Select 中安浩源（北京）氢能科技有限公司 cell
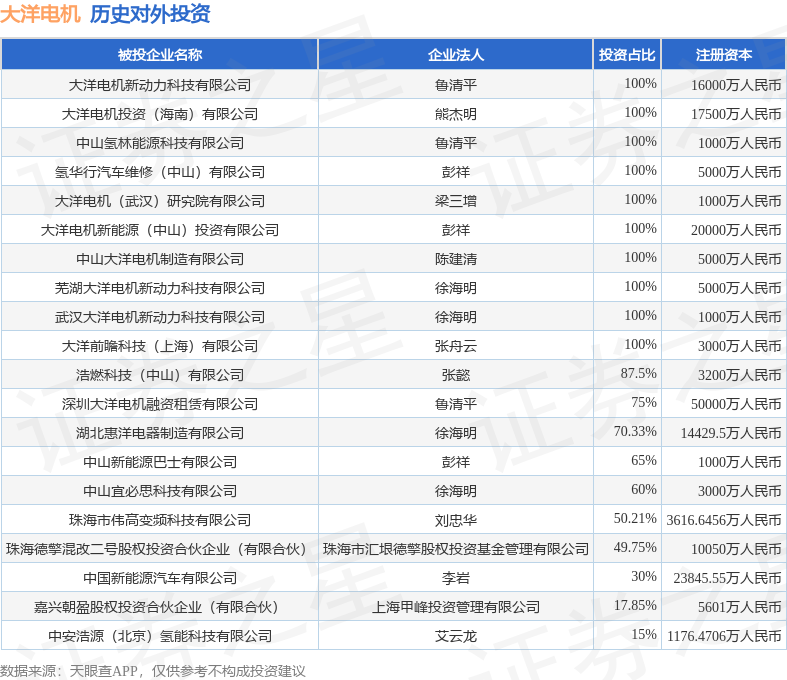 (160, 636)
